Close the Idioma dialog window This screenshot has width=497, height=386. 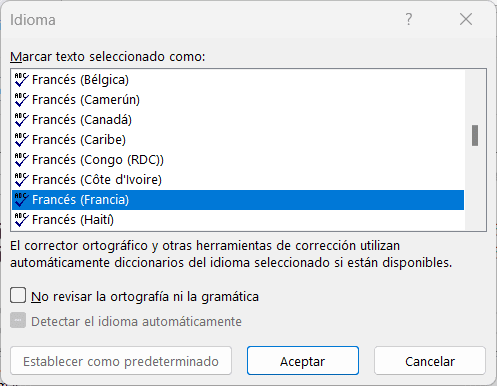pyautogui.click(x=466, y=19)
